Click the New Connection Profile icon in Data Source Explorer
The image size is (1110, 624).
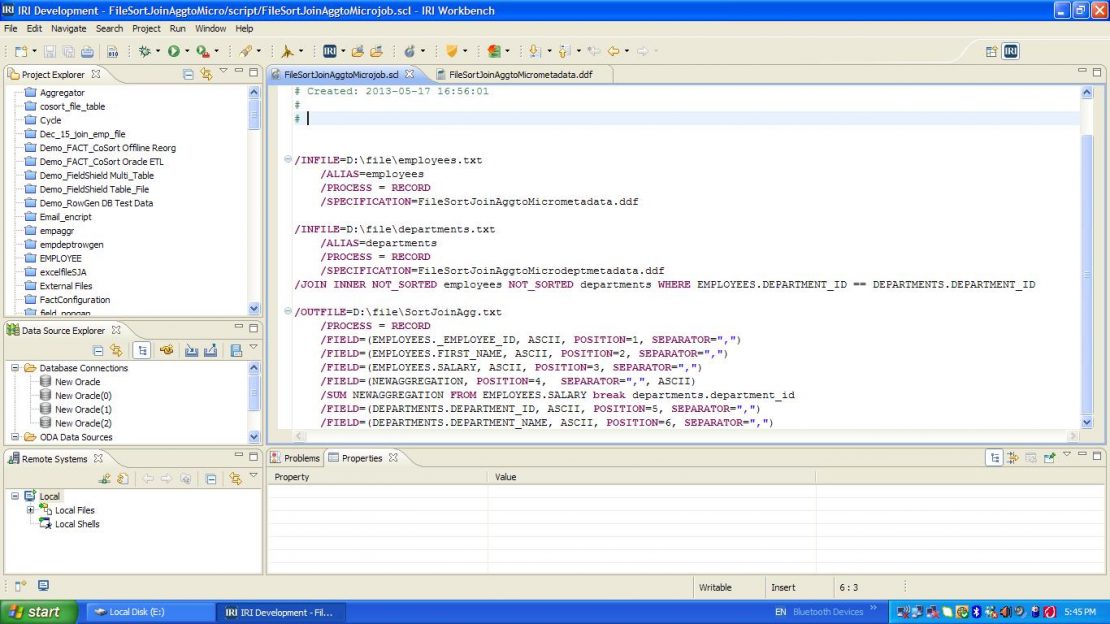pyautogui.click(x=167, y=350)
